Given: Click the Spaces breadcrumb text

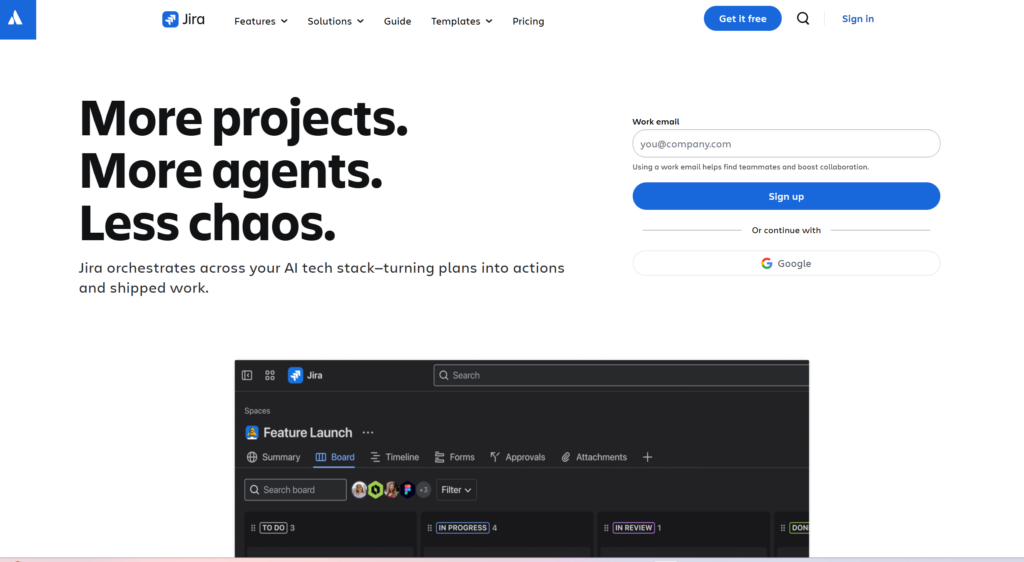Looking at the screenshot, I should 257,411.
